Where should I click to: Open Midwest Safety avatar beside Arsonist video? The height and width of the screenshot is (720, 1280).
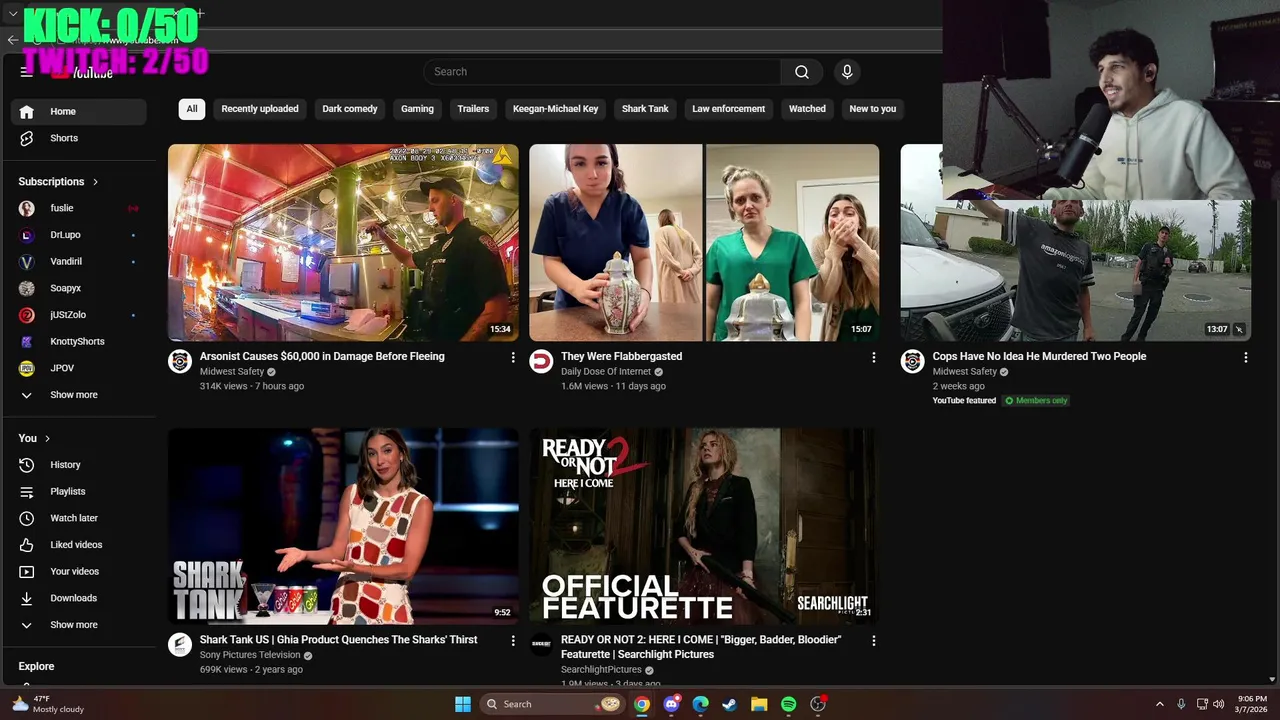coord(180,362)
